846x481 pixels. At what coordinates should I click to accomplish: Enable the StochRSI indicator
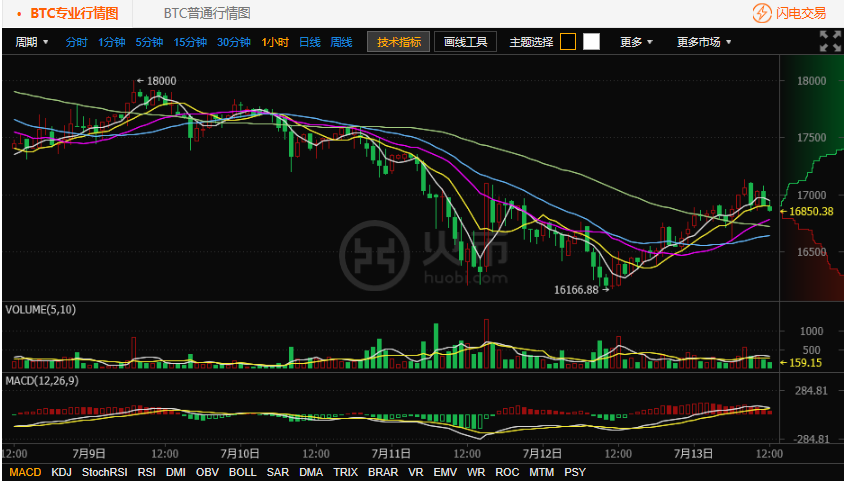click(x=105, y=471)
